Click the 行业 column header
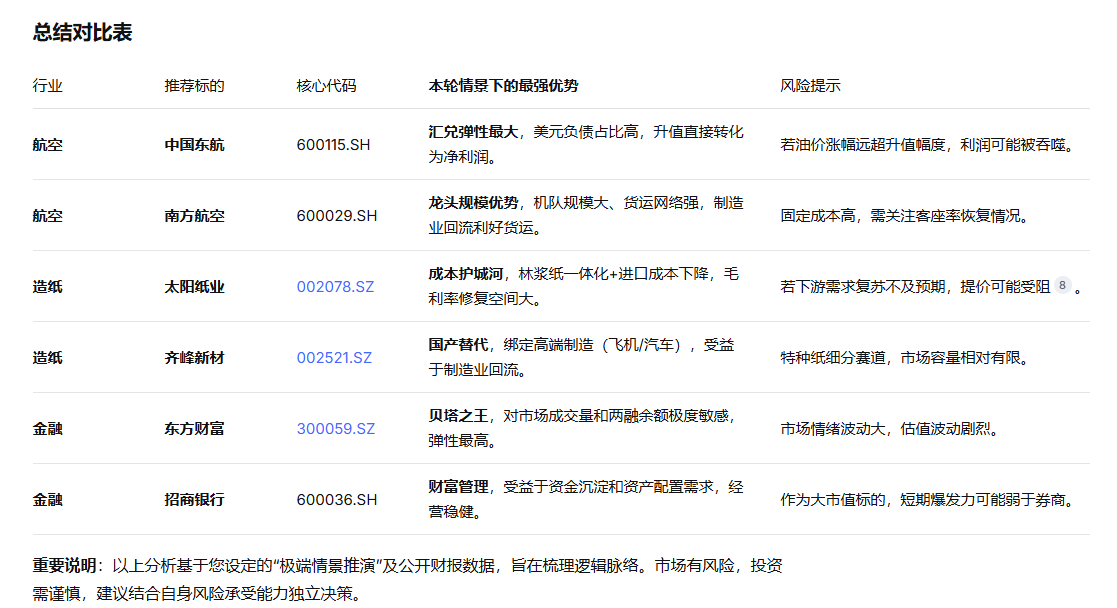Viewport: 1117px width, 608px height. (x=48, y=86)
